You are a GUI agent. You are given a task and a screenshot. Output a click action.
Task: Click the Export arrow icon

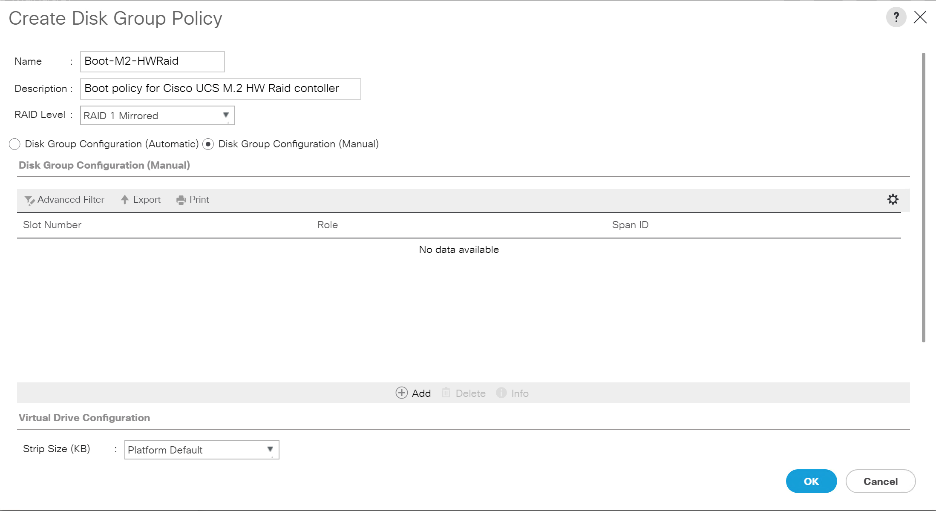(x=125, y=199)
